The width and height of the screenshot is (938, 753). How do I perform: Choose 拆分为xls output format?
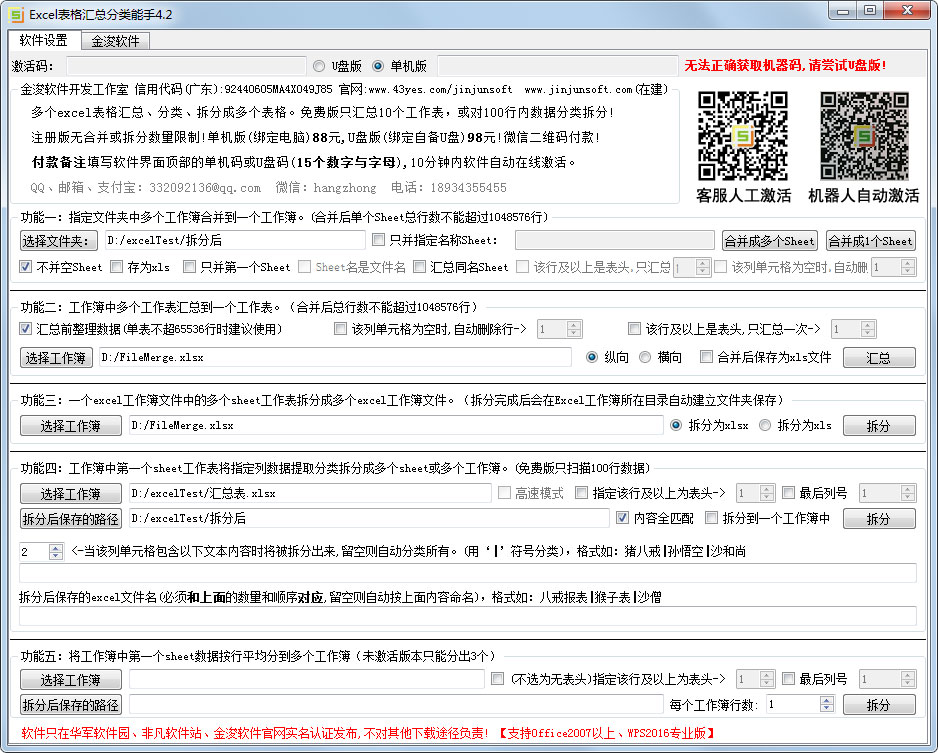pos(765,425)
